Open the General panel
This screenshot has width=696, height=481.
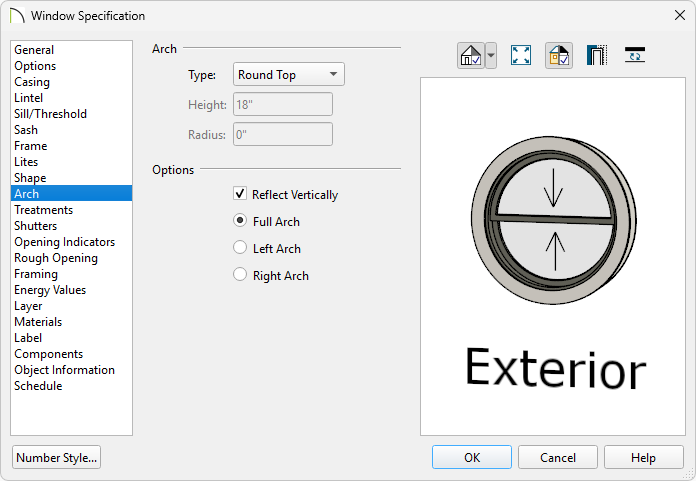tap(71, 50)
